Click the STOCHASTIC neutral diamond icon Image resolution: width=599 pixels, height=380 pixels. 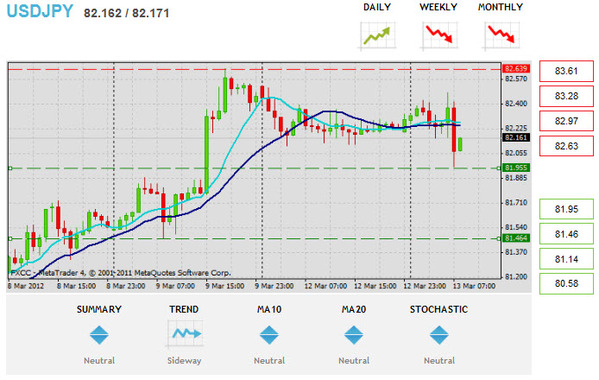tap(439, 335)
